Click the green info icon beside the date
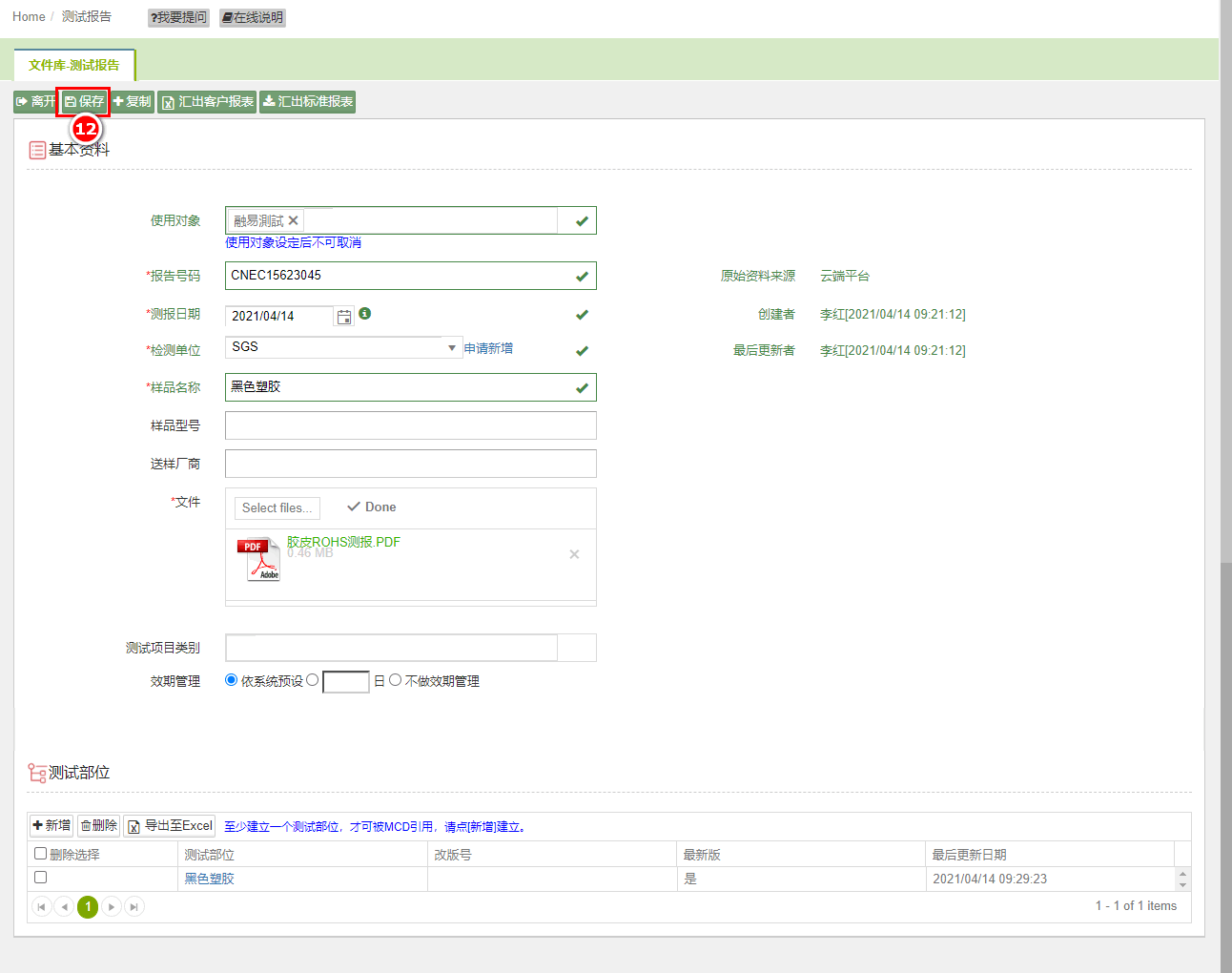Screen dimensions: 1232x973 point(365,314)
